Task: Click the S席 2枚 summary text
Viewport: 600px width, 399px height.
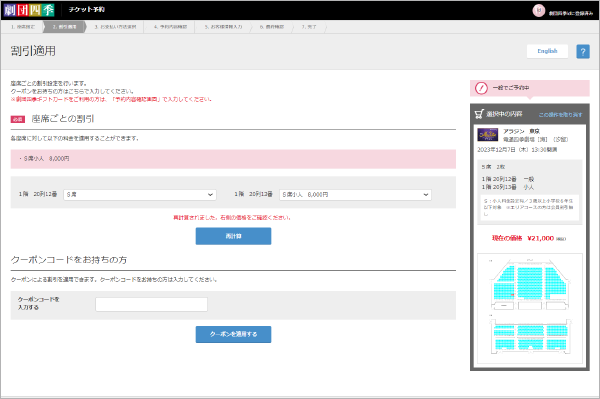Action: (493, 167)
